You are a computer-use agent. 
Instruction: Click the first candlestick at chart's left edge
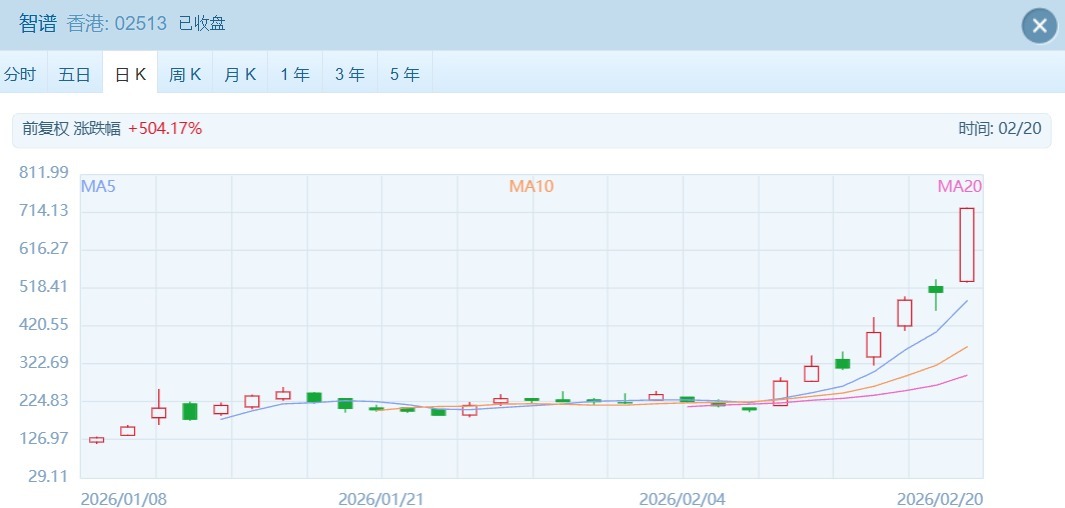pyautogui.click(x=96, y=439)
